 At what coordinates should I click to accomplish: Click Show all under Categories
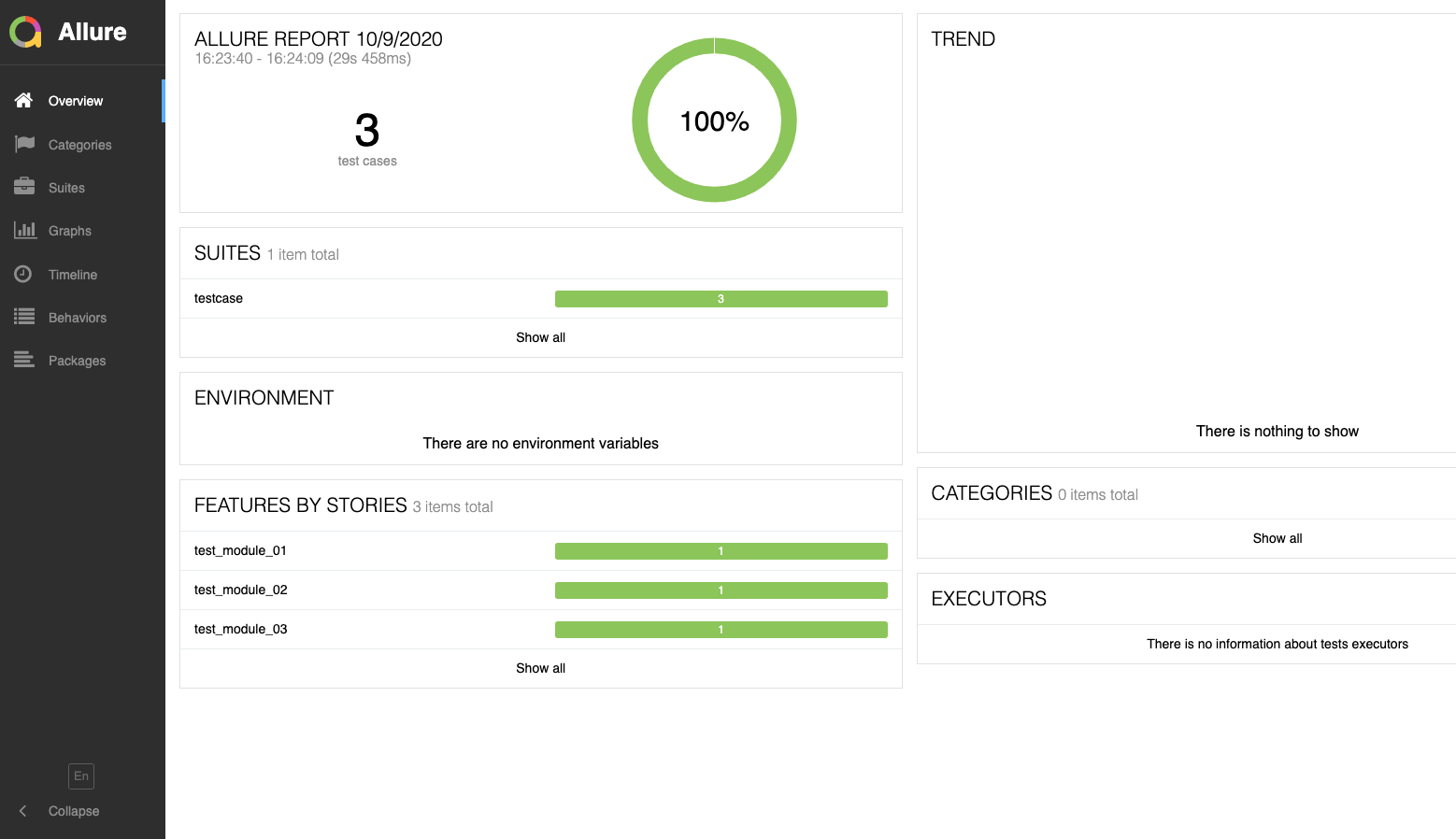(x=1277, y=538)
